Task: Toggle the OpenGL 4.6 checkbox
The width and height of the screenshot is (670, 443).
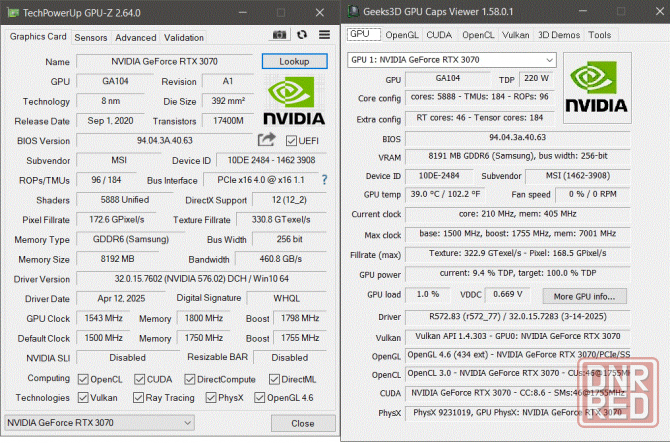Action: [259, 398]
